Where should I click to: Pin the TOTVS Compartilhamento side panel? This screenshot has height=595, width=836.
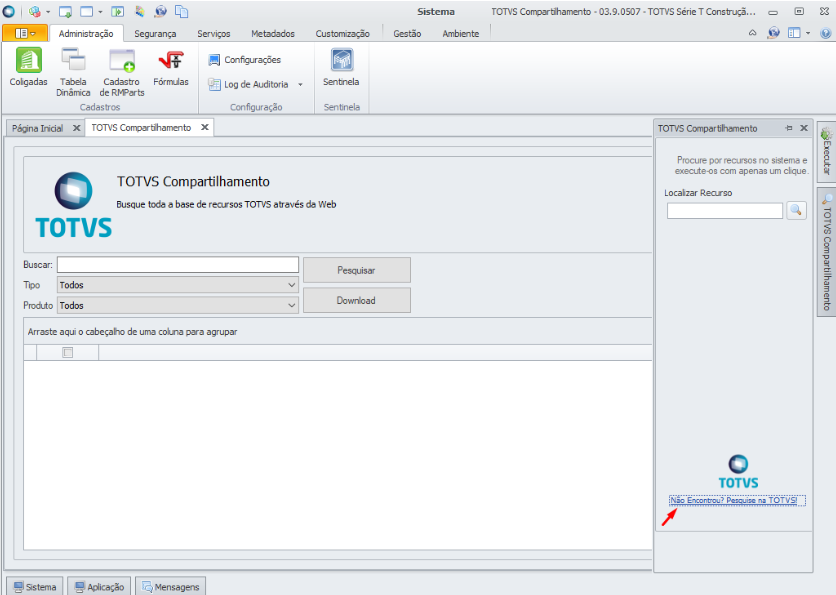click(x=789, y=128)
